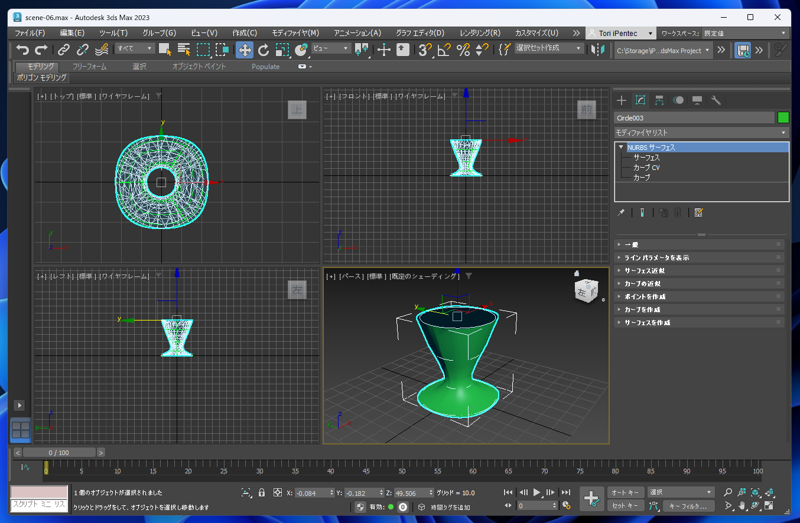The width and height of the screenshot is (800, 523).
Task: Open the キー フィルタ... dialog button
Action: pos(688,506)
